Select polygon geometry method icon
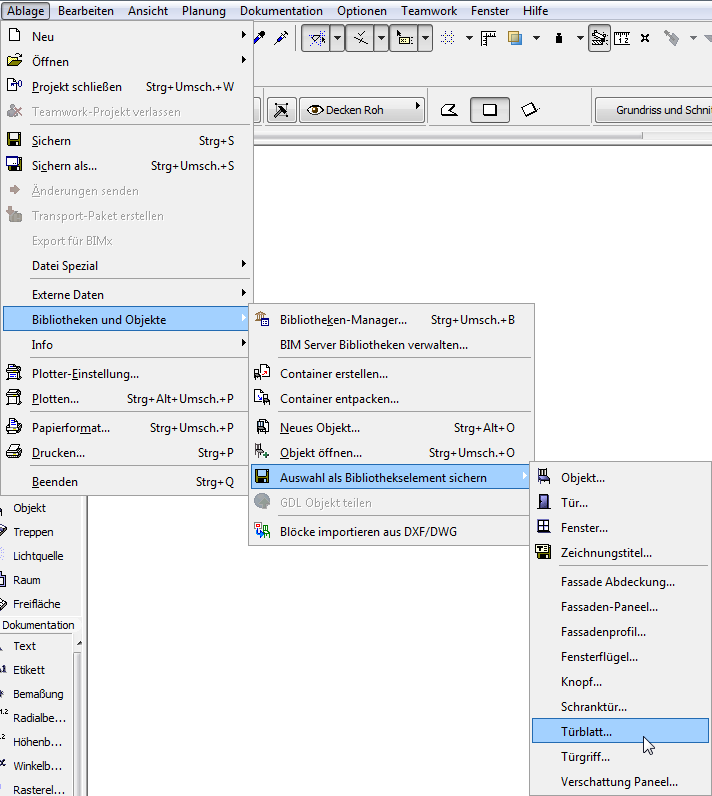 point(449,110)
